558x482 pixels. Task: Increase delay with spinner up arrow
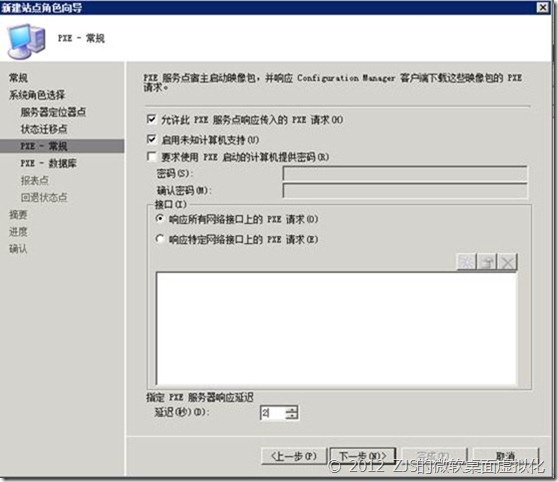click(x=292, y=409)
